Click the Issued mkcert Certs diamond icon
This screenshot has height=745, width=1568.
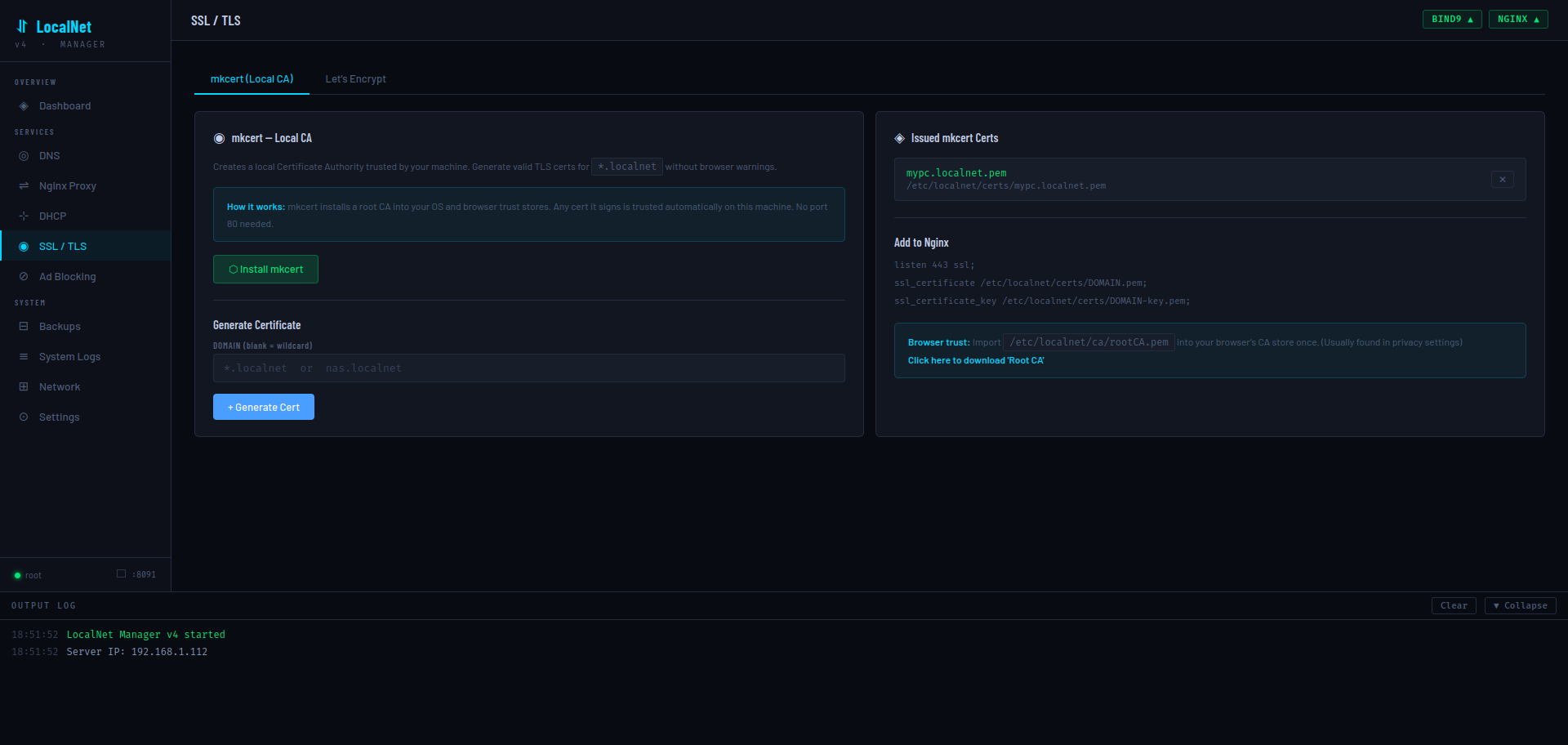[900, 139]
